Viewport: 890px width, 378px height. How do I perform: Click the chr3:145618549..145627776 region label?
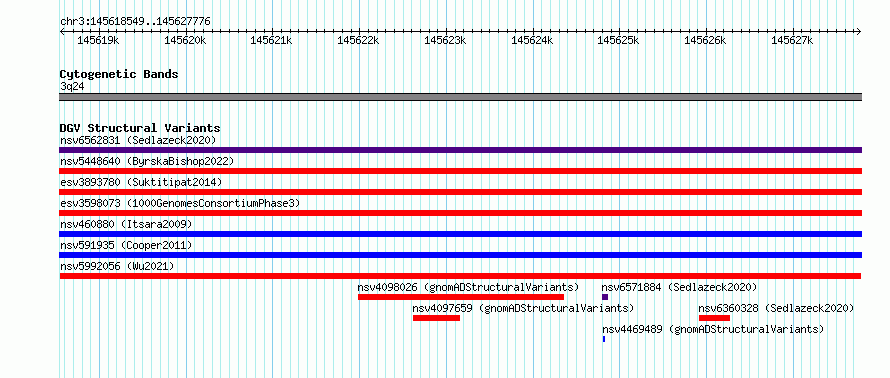(135, 22)
